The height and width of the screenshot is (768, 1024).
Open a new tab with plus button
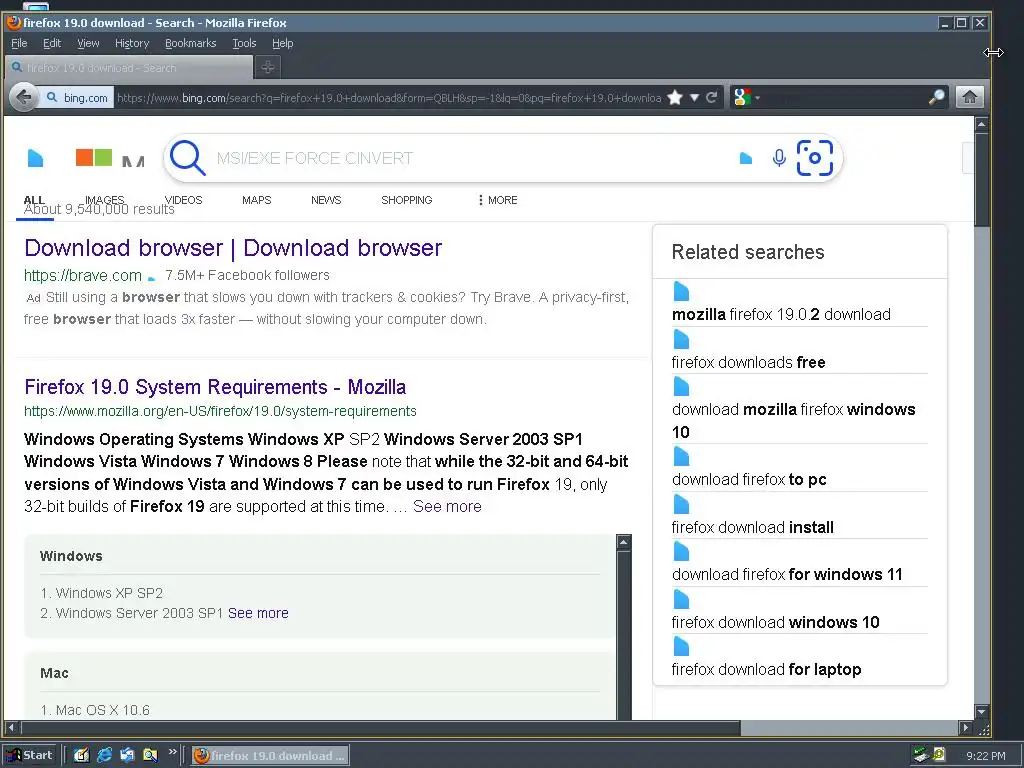pos(268,67)
